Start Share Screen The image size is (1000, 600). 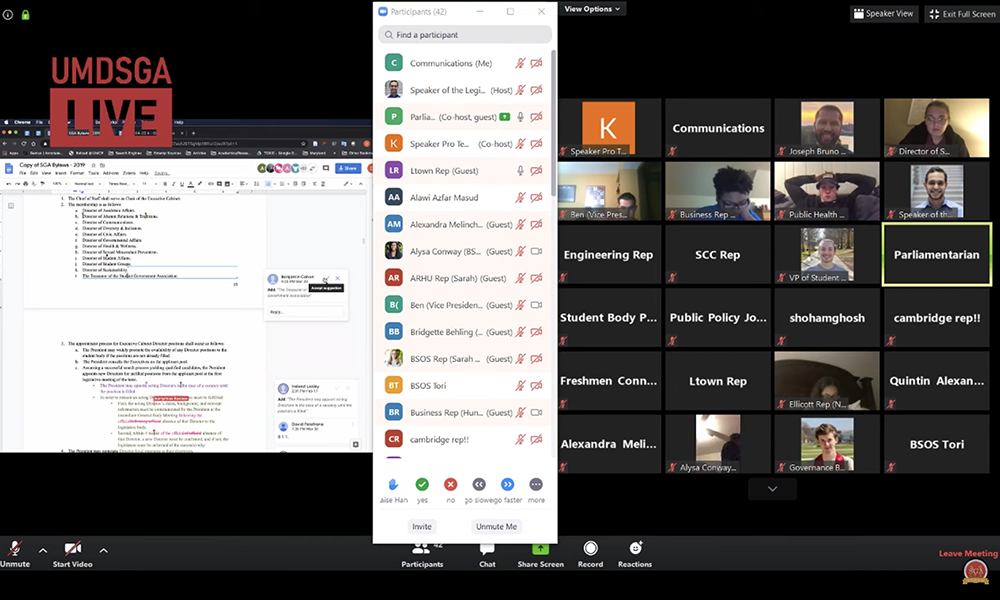tap(540, 553)
